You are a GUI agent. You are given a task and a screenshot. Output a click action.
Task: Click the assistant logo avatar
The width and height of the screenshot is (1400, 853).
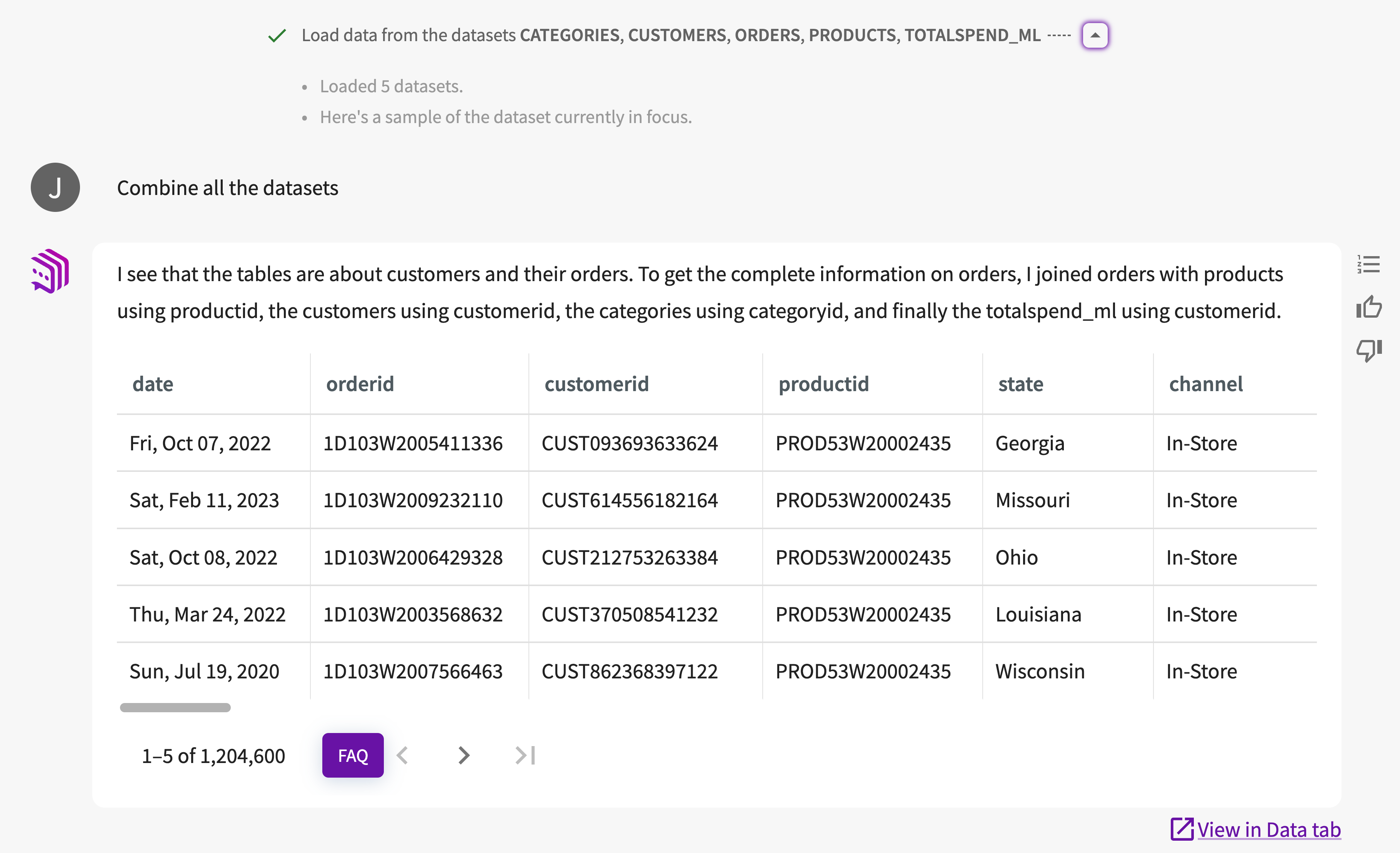point(50,271)
